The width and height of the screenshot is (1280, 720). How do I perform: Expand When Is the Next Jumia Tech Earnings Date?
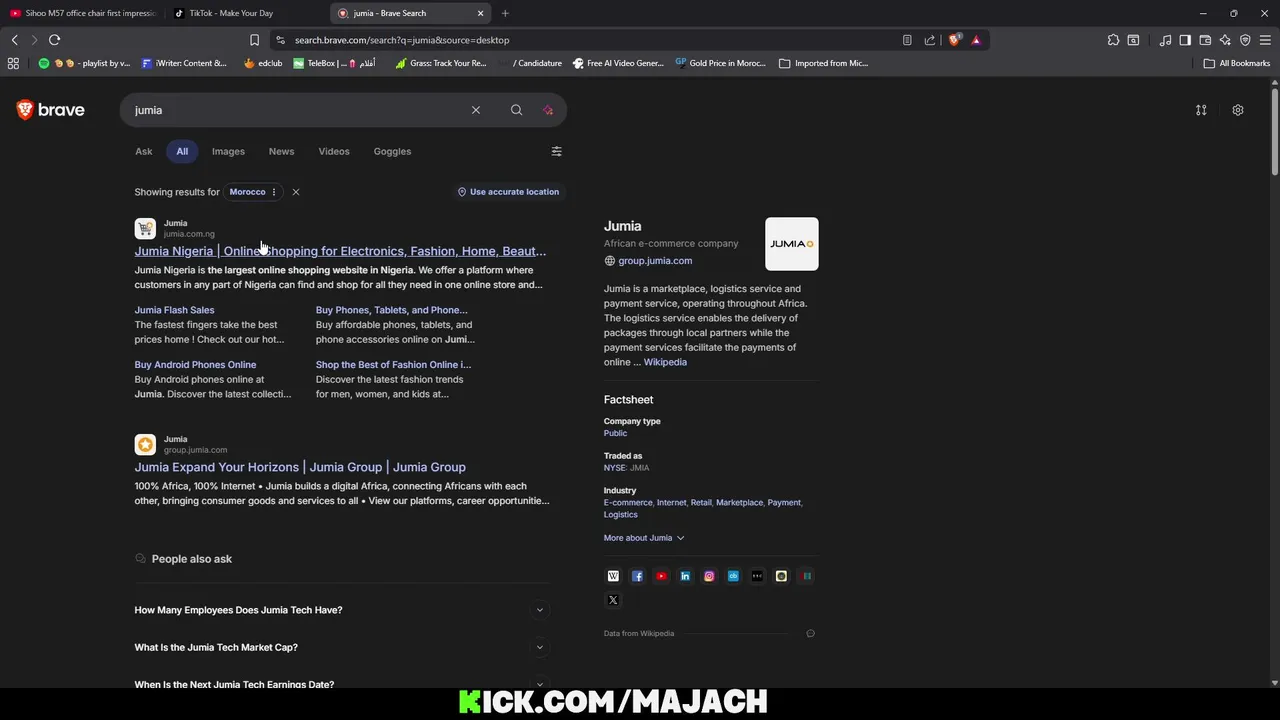click(340, 684)
